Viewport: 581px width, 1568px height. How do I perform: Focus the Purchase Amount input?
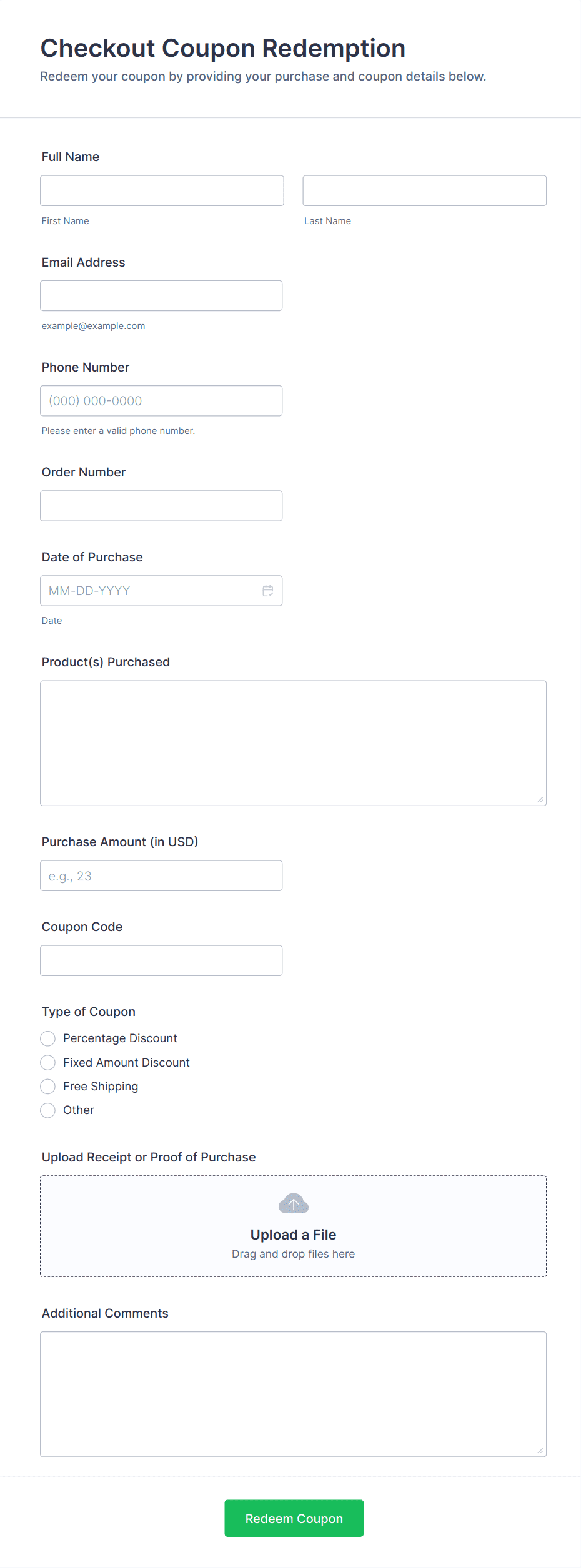(x=161, y=875)
